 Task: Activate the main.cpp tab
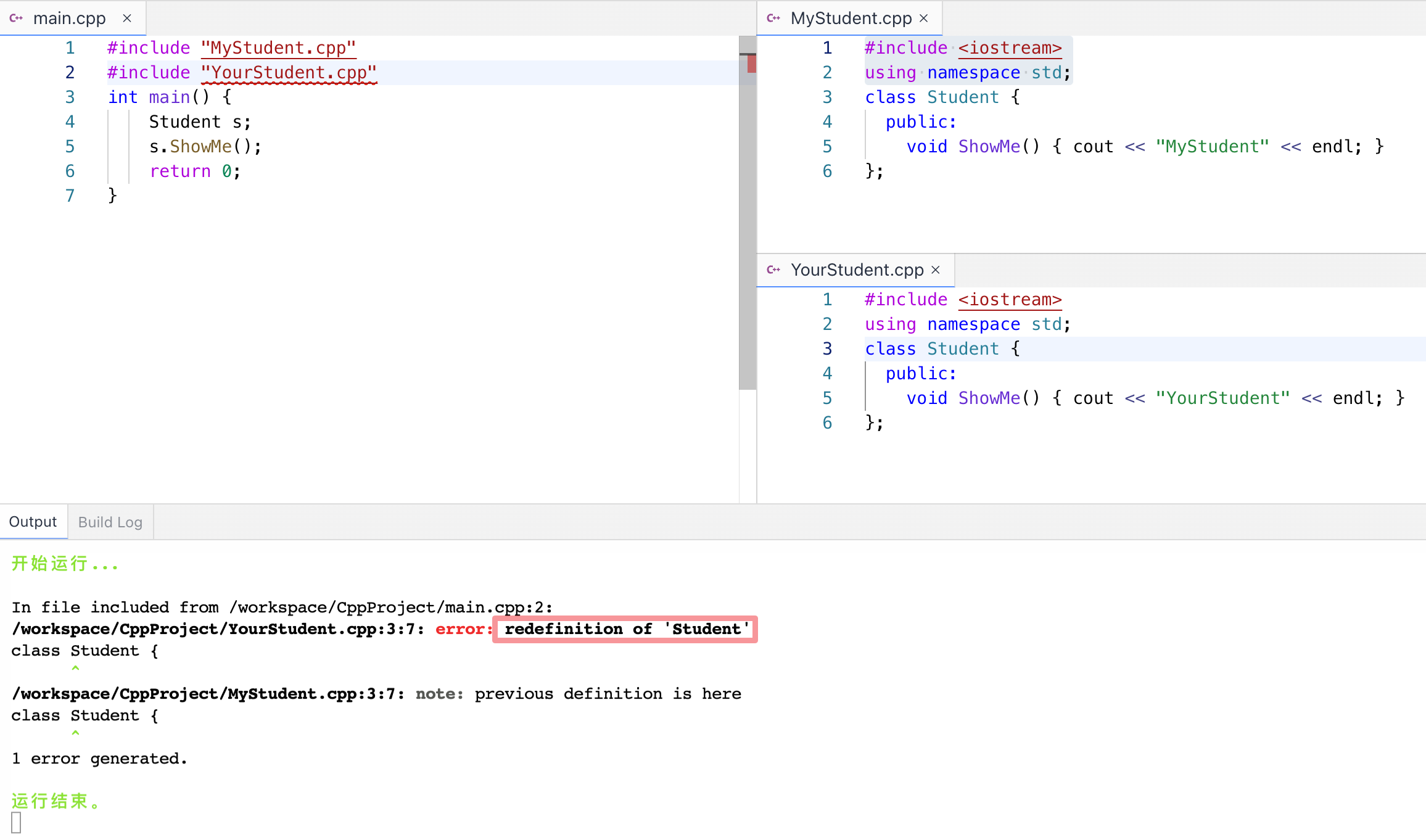tap(69, 19)
